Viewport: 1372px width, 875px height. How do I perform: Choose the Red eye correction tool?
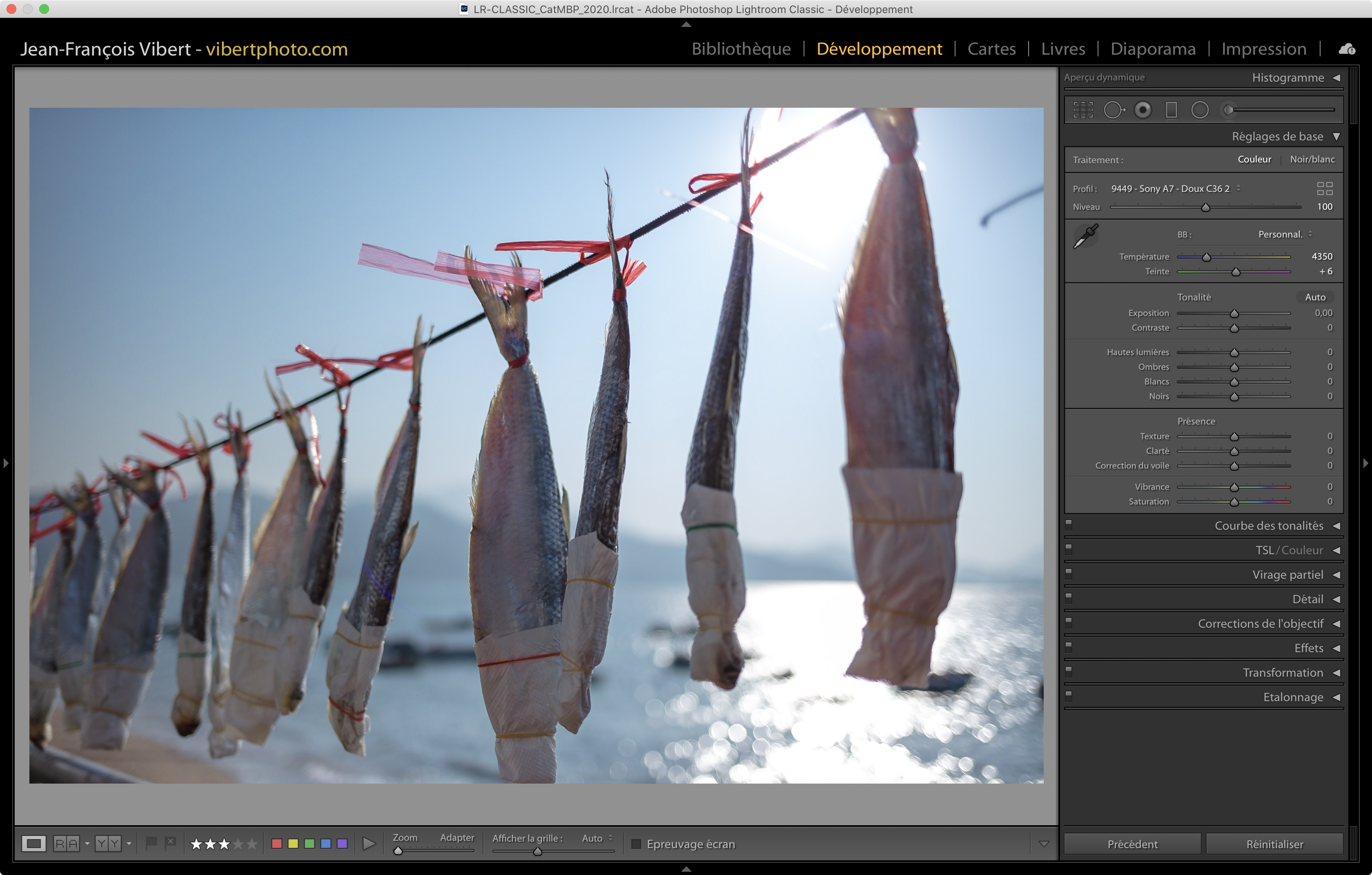click(1143, 110)
